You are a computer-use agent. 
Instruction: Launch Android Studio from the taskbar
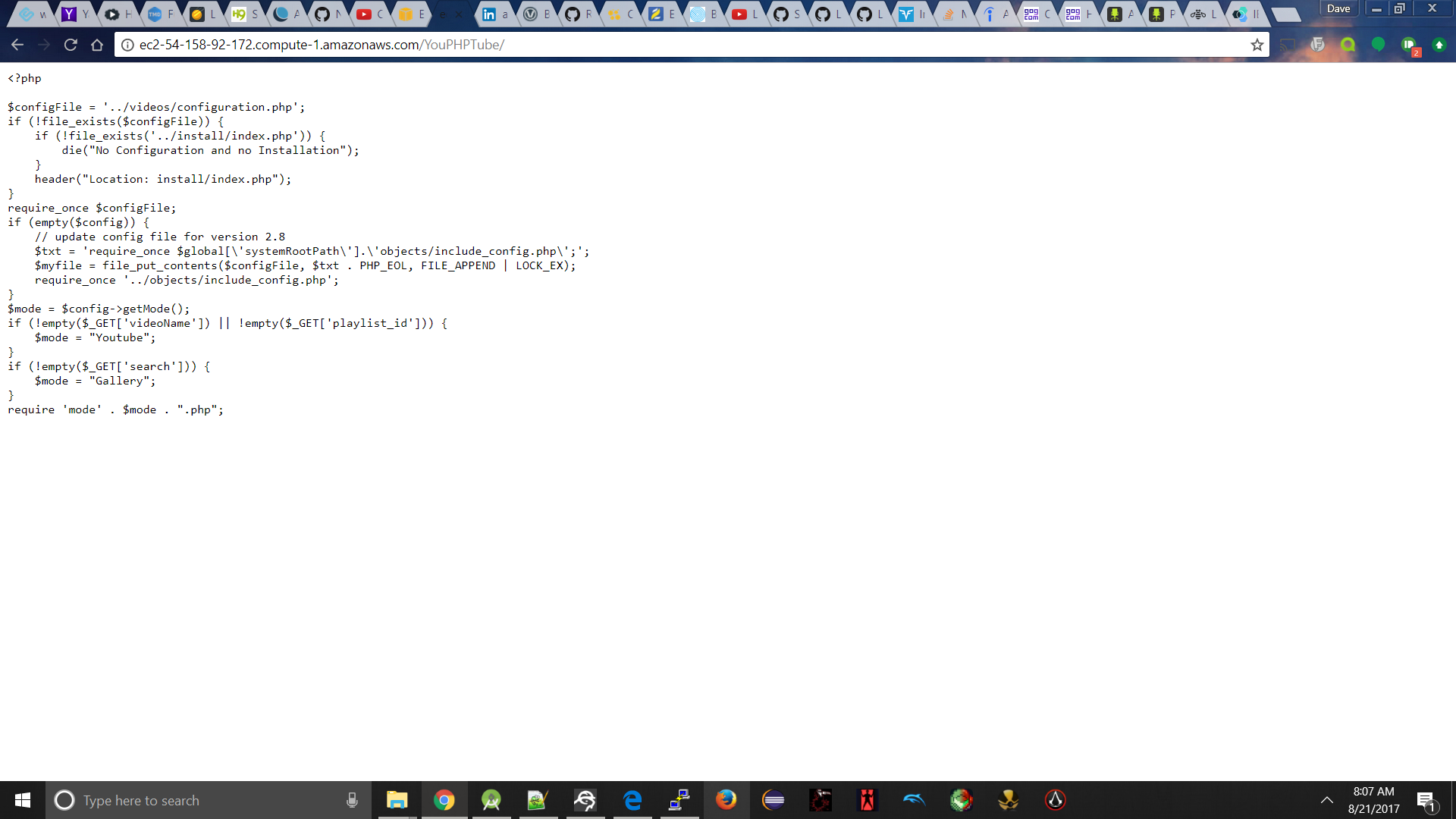coord(491,800)
